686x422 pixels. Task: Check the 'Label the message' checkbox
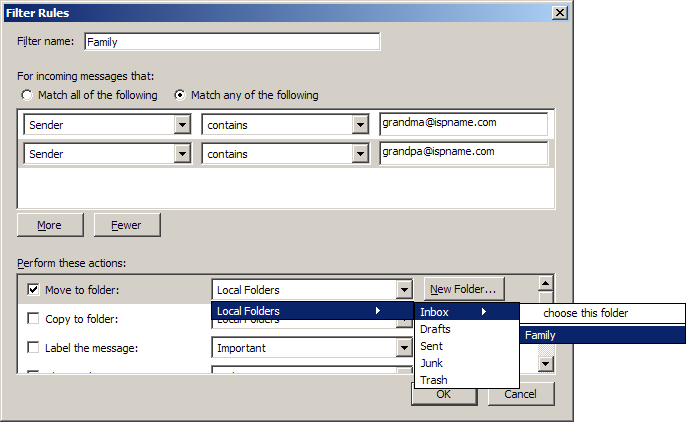33,348
